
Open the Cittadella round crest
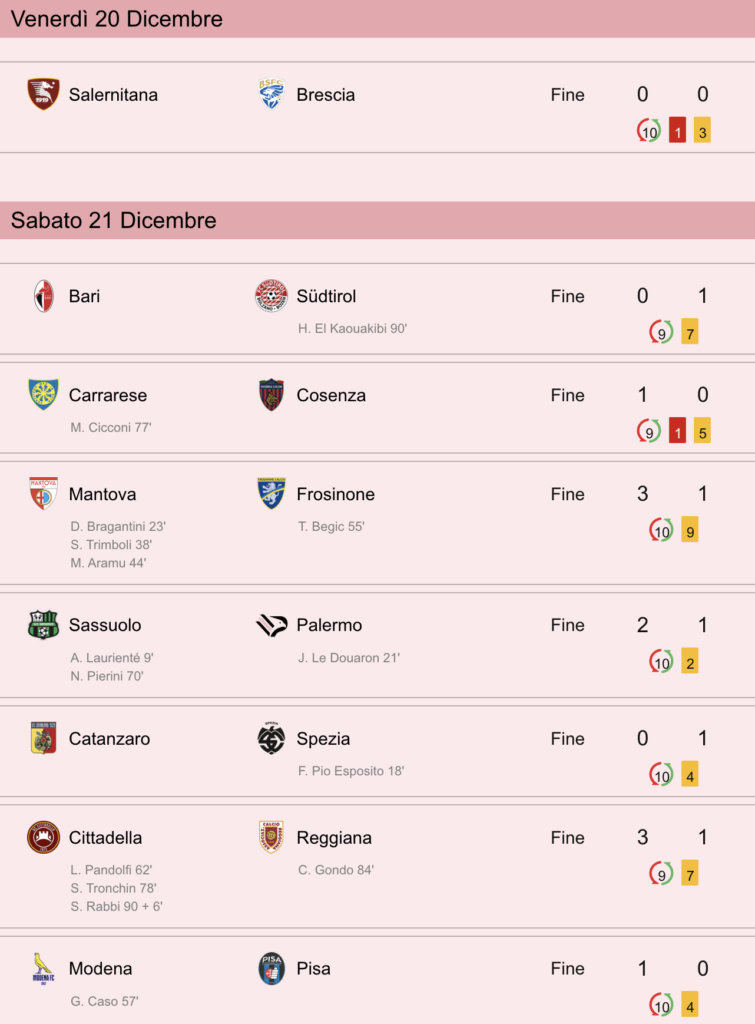click(x=43, y=837)
